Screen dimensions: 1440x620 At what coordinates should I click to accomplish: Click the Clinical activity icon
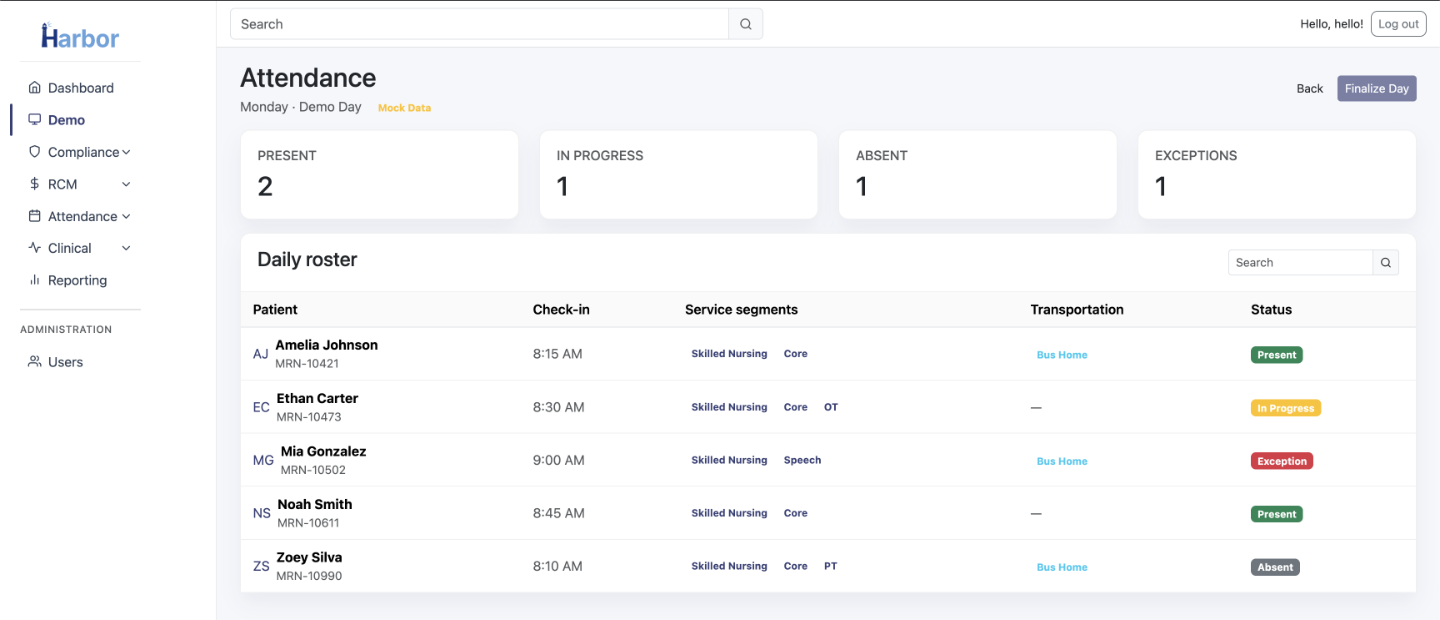pos(33,247)
